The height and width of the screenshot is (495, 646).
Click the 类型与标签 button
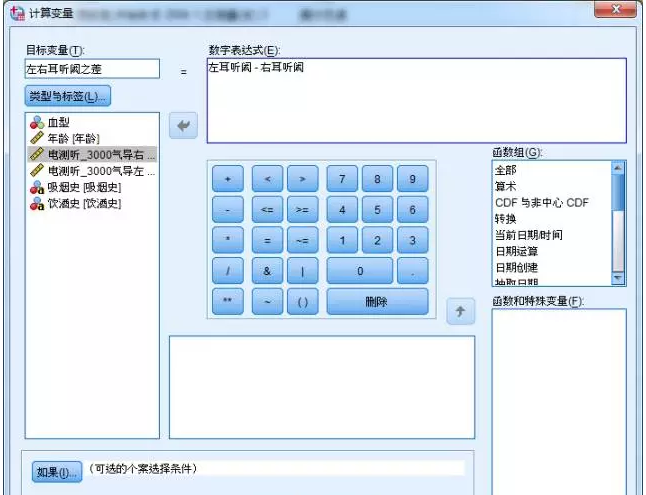[68, 97]
